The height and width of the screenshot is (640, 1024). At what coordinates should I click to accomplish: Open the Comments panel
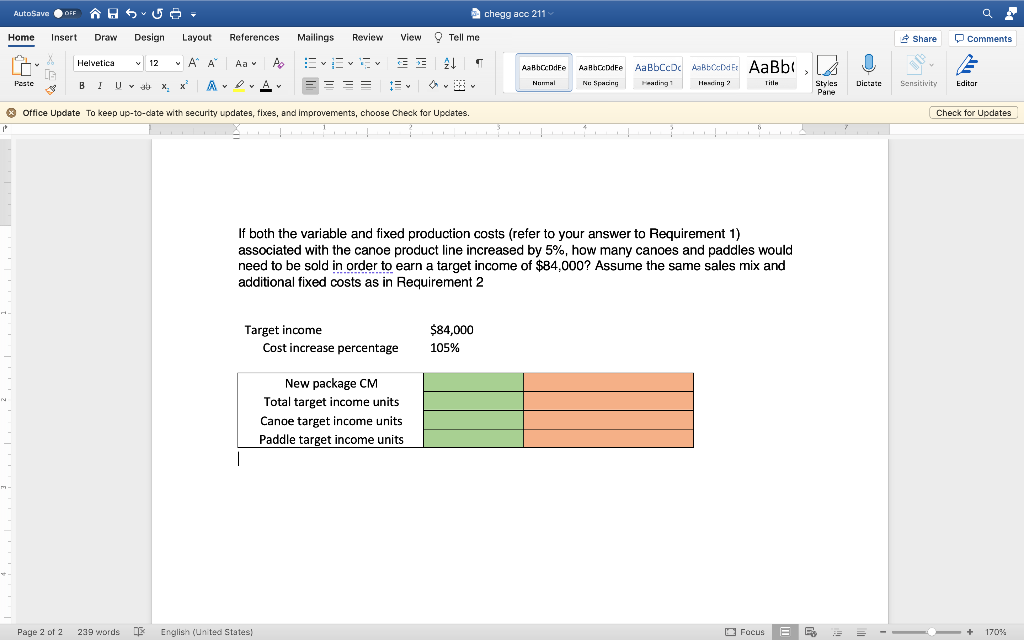pos(982,38)
